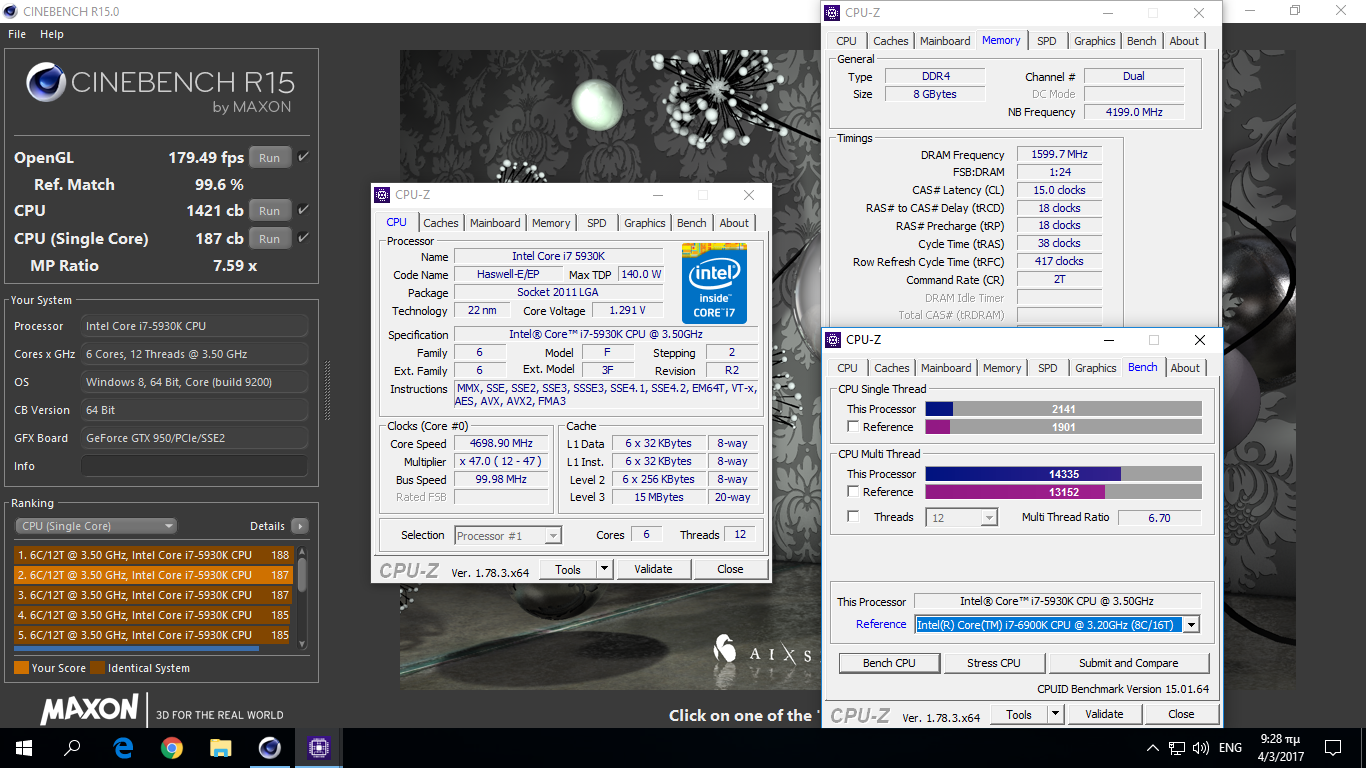
Task: Switch to Mainboard tab in middle CPU-Z
Action: click(495, 223)
